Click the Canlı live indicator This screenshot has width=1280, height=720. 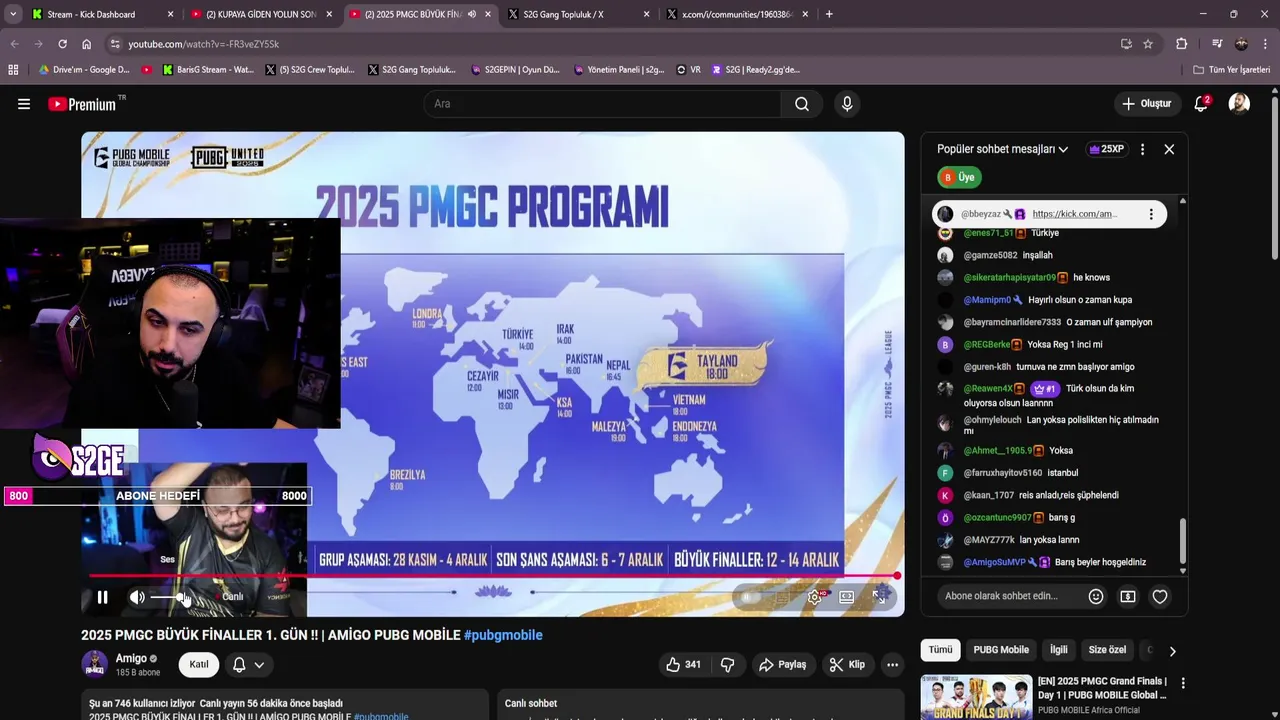230,597
